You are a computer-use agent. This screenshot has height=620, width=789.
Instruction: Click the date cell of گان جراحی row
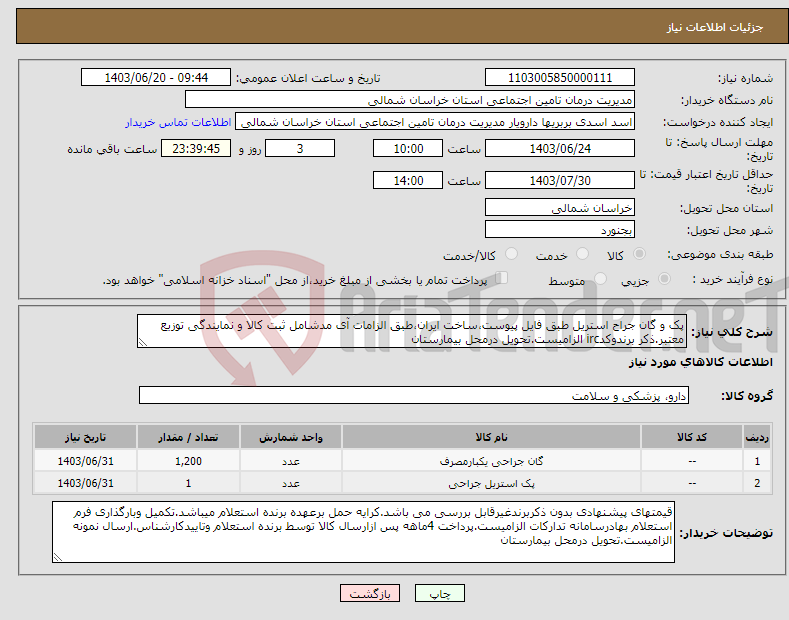(x=85, y=461)
